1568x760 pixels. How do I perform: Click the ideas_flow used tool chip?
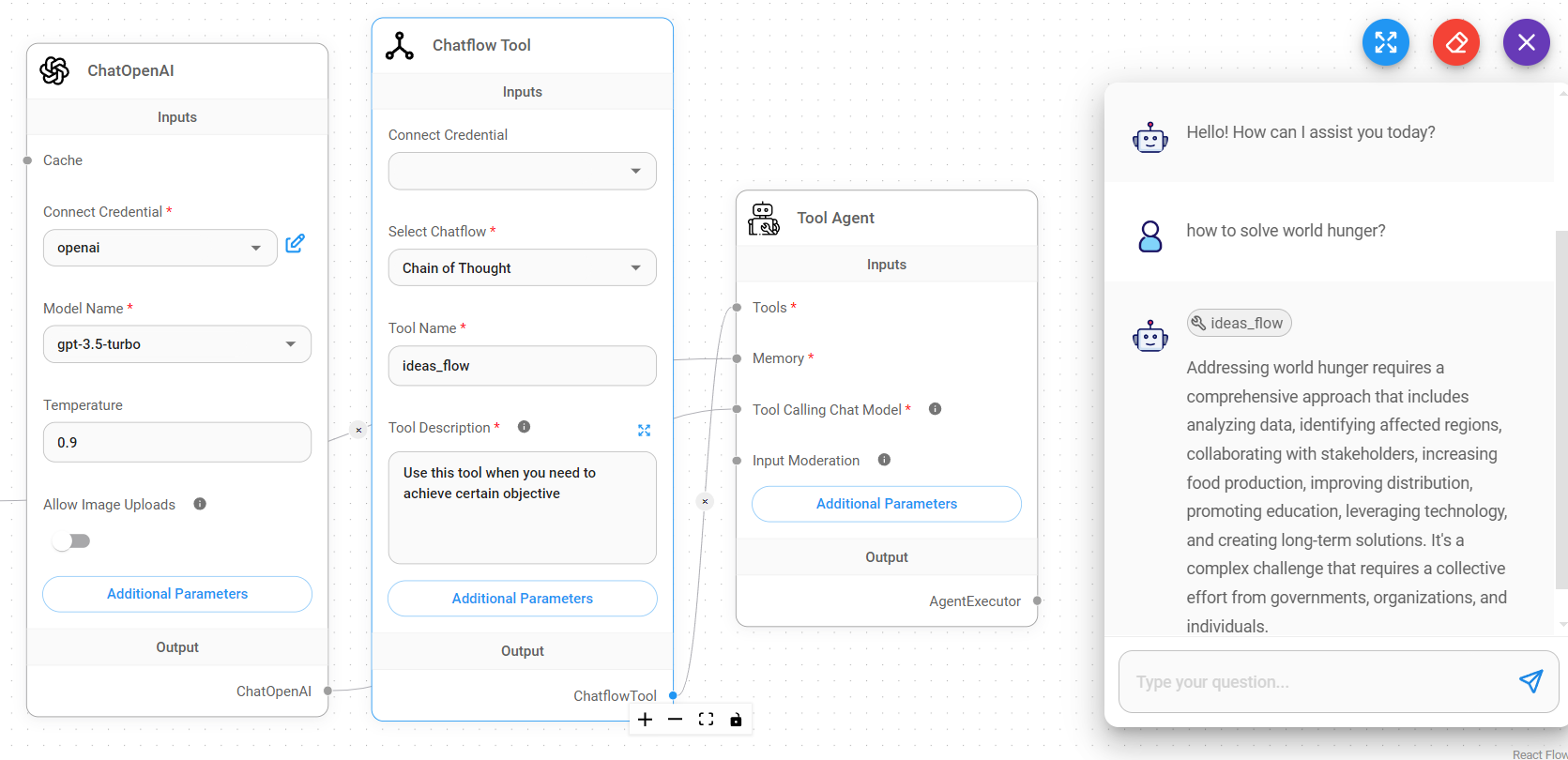coord(1239,324)
